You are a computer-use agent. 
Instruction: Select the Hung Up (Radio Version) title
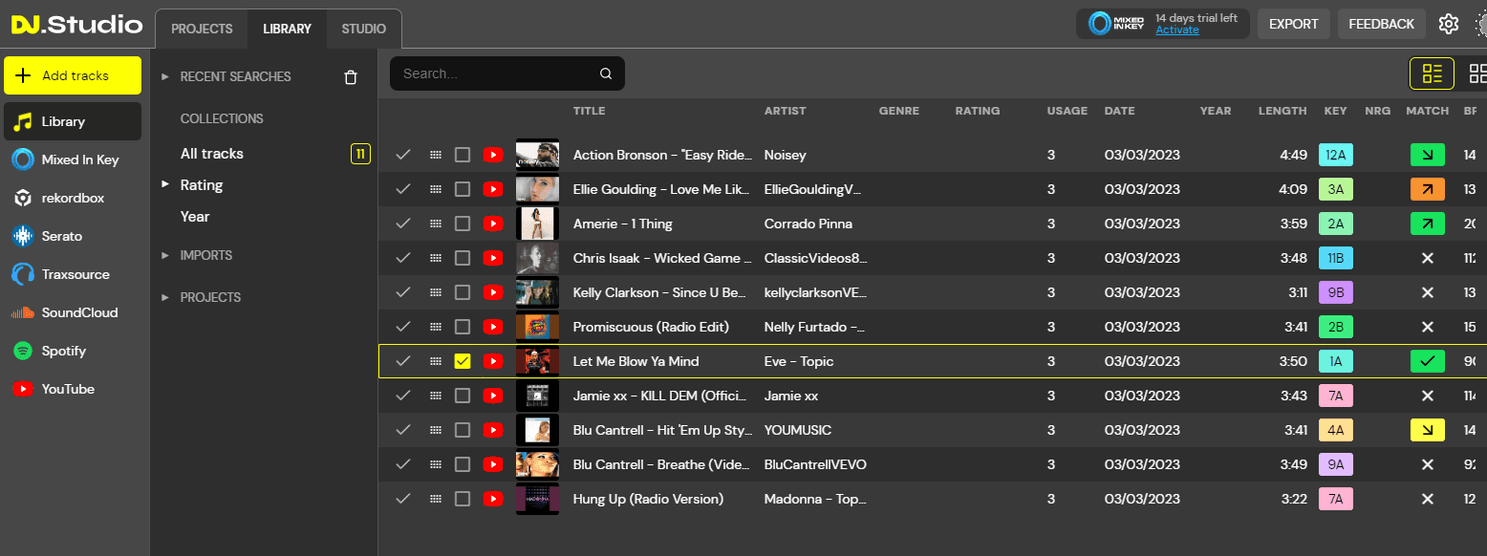coord(648,498)
